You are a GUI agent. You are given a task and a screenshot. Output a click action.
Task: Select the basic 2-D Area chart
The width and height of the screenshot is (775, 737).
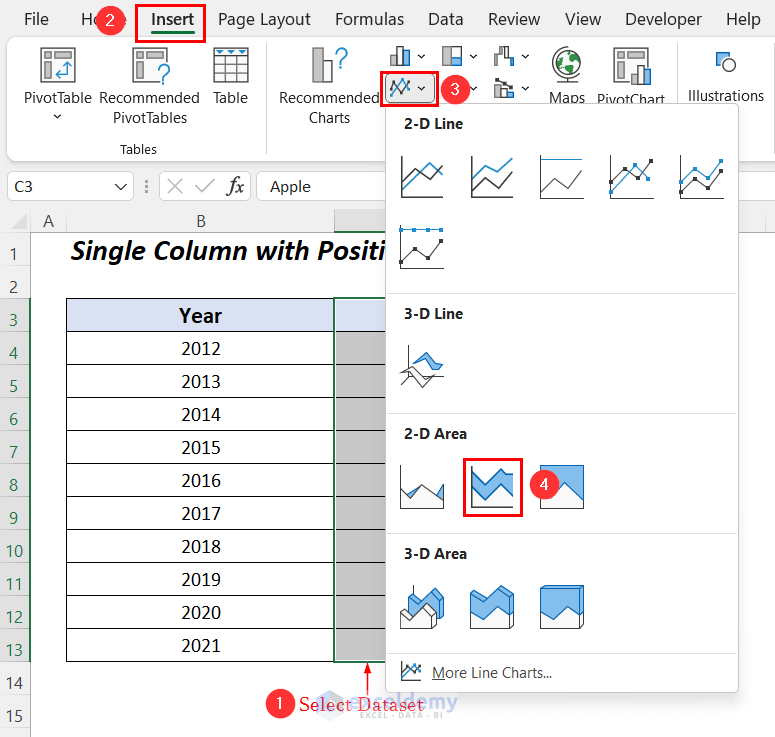(422, 487)
